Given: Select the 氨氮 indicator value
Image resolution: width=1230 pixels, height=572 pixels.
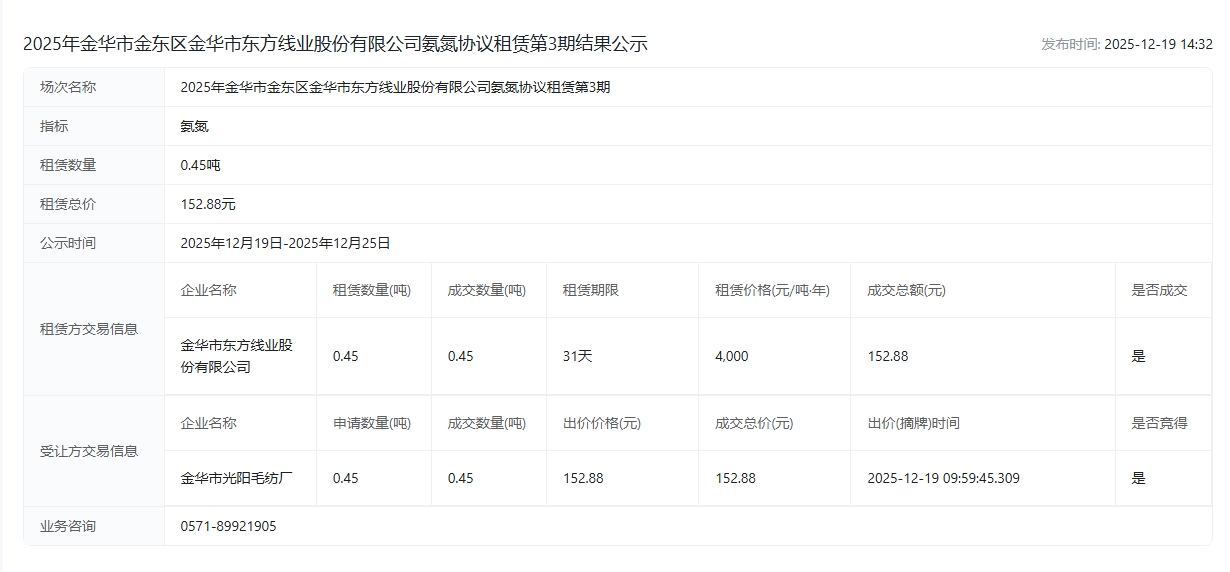Looking at the screenshot, I should 194,126.
